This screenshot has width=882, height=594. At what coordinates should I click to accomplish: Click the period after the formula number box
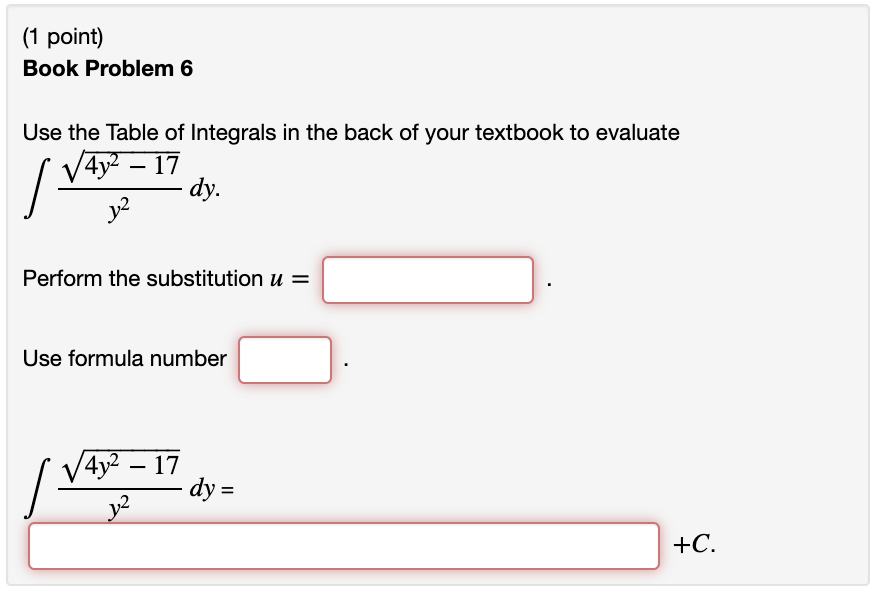(344, 363)
